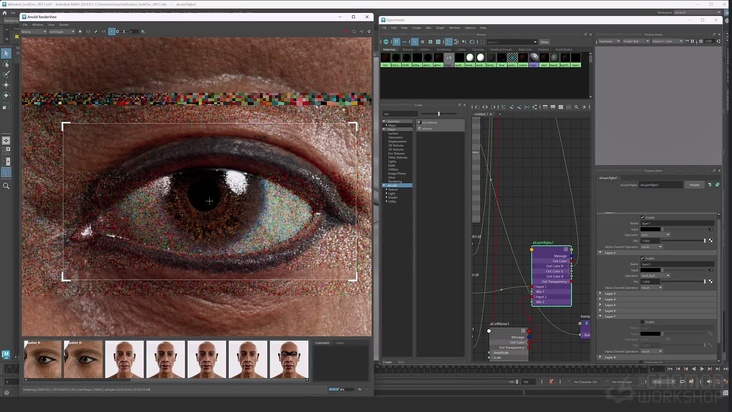Click the Layer 1 Input black color swatch
Viewport: 732px width, 412px height.
coord(650,229)
